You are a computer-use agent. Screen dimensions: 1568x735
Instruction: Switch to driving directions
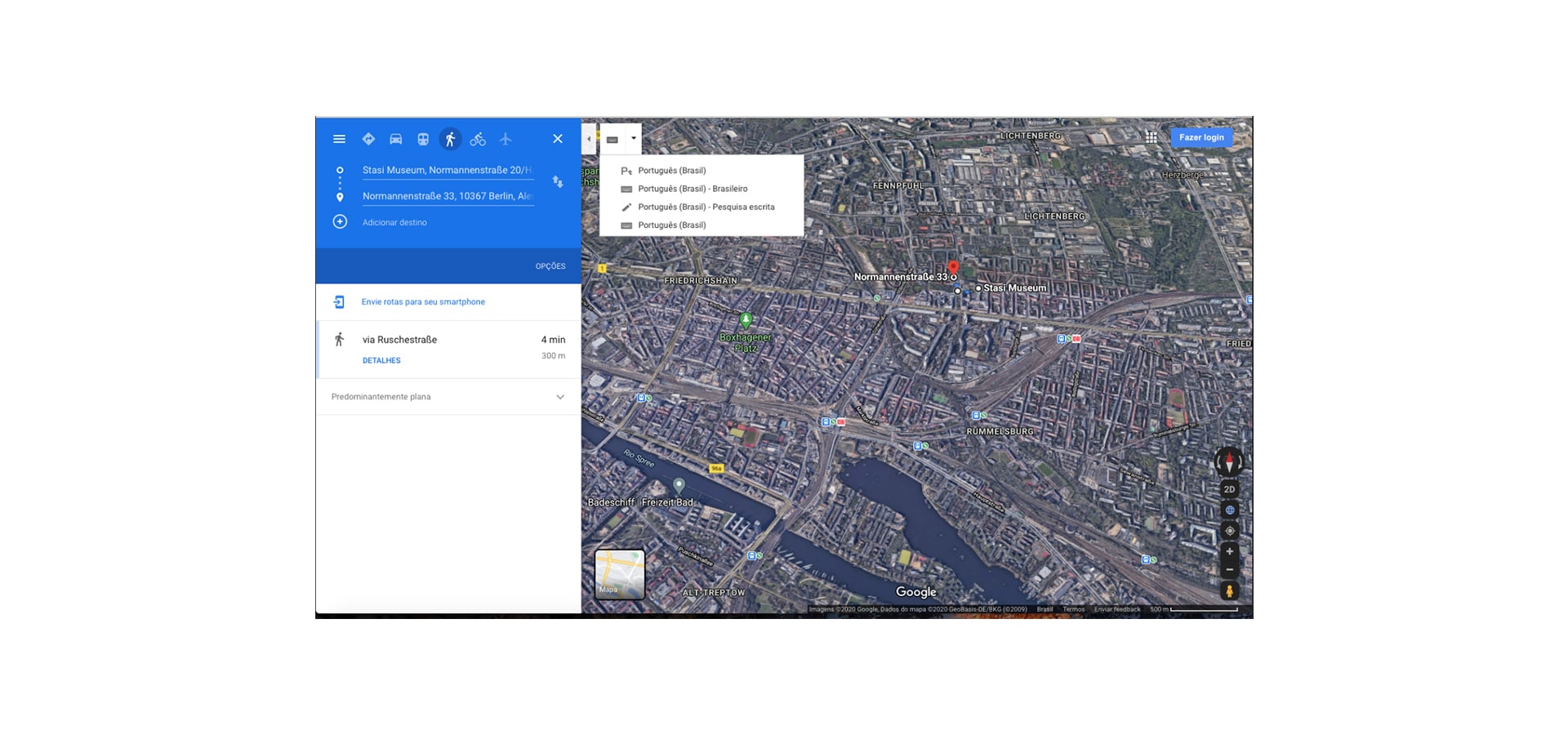coord(395,139)
